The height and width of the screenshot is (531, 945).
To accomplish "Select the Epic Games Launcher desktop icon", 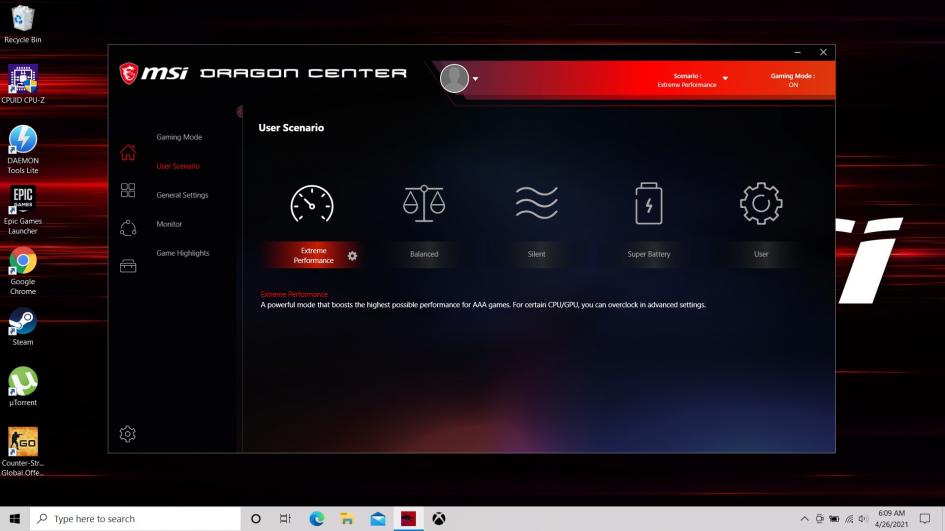I will (22, 210).
